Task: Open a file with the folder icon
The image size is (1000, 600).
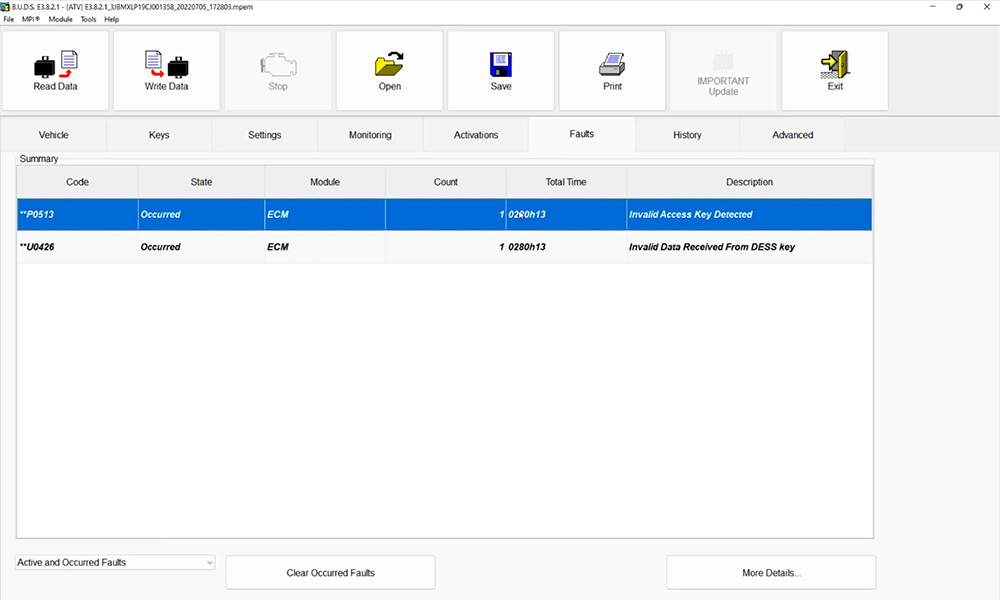Action: [389, 66]
